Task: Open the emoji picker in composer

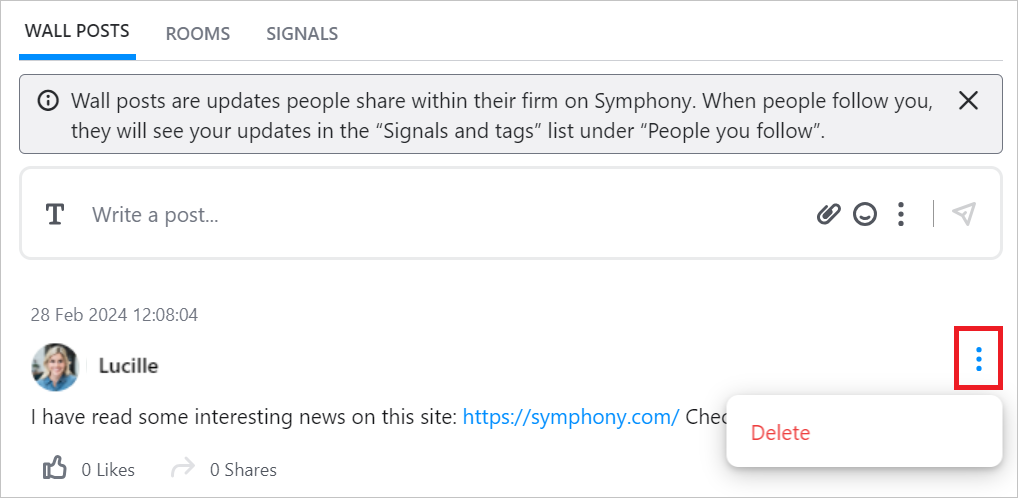Action: coord(865,214)
